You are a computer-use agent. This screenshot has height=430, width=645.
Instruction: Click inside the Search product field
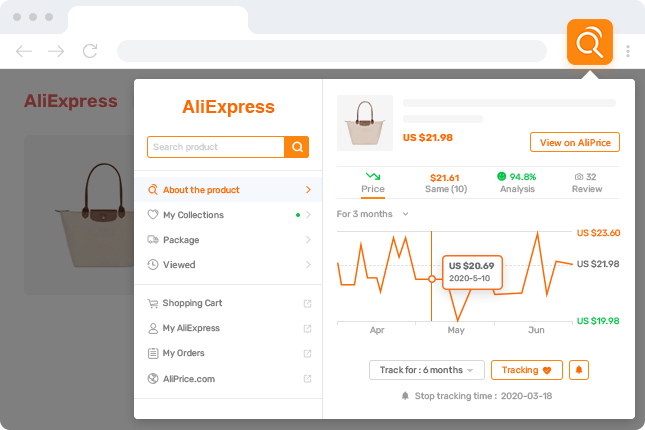click(216, 147)
